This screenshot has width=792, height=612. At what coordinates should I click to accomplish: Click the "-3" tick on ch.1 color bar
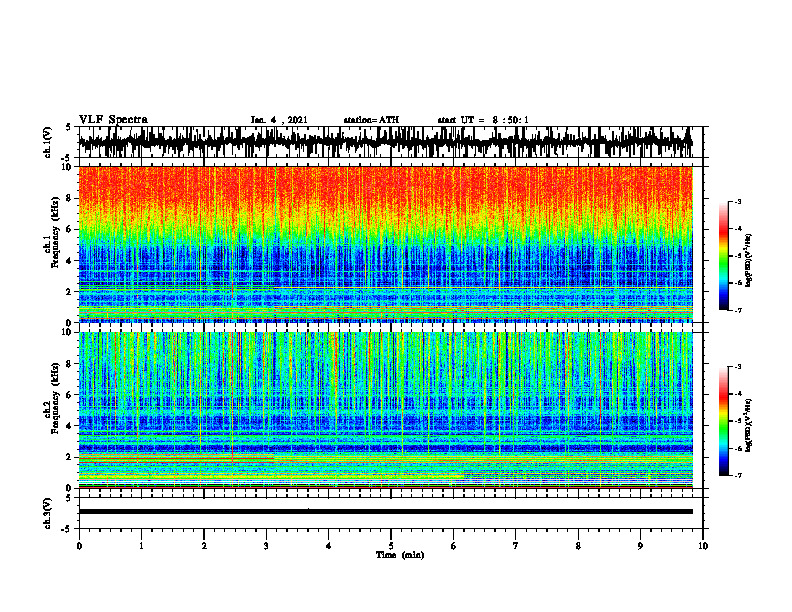click(738, 201)
